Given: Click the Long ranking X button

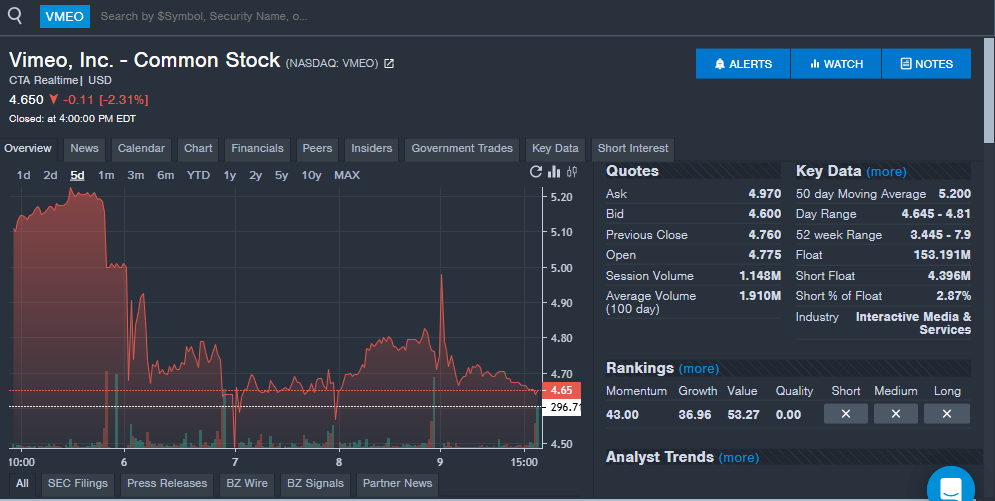Looking at the screenshot, I should 947,414.
